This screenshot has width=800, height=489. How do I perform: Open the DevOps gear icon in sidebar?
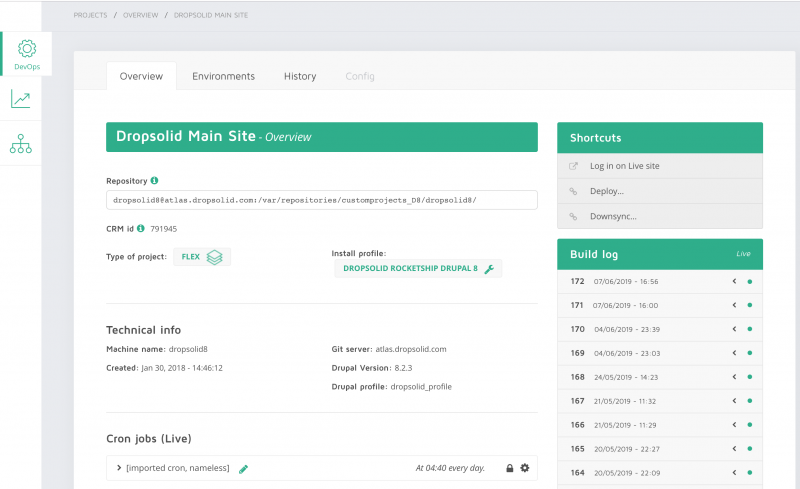click(27, 48)
